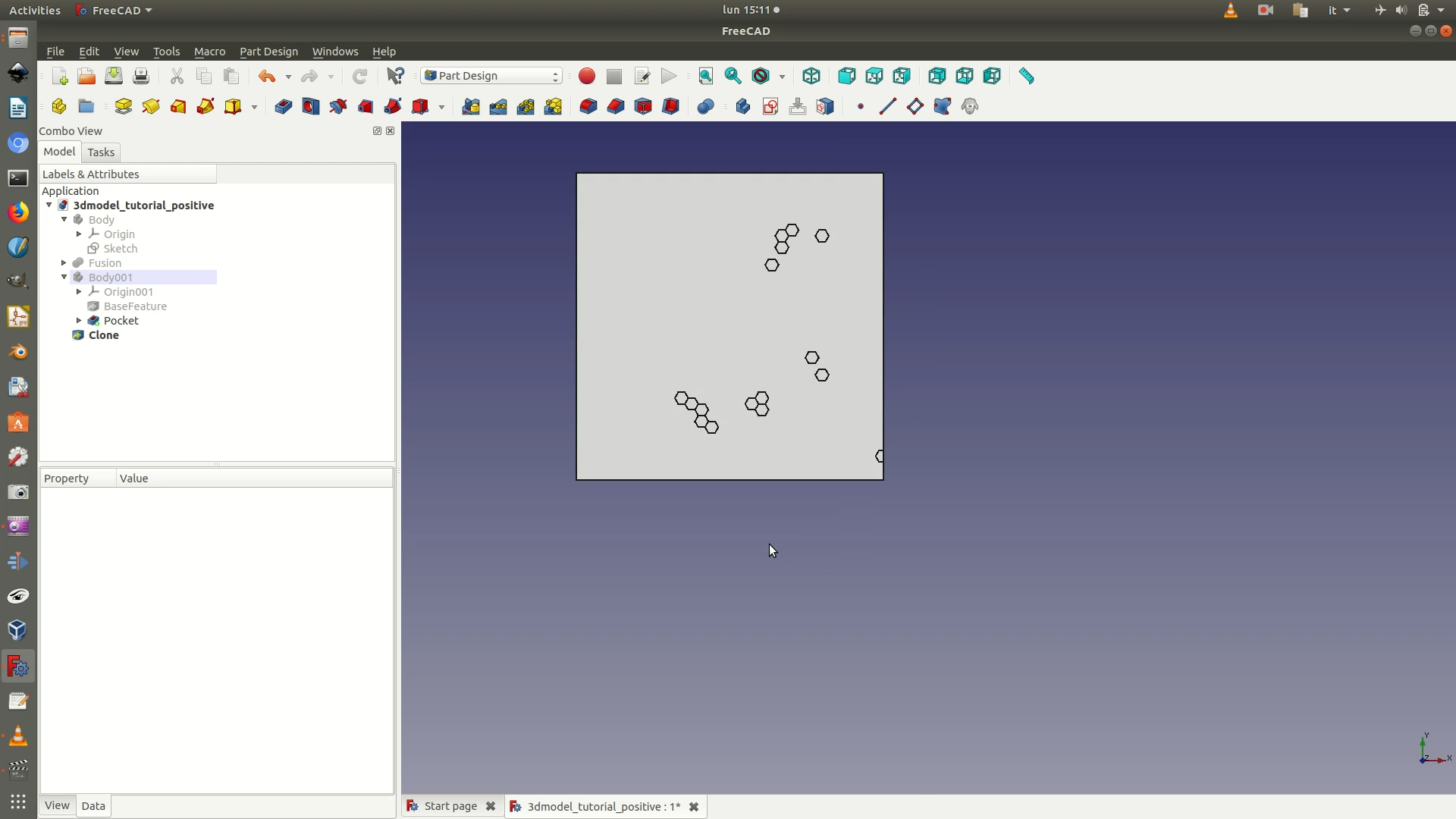Select the Sketch tree item
The image size is (1456, 819).
tap(121, 249)
